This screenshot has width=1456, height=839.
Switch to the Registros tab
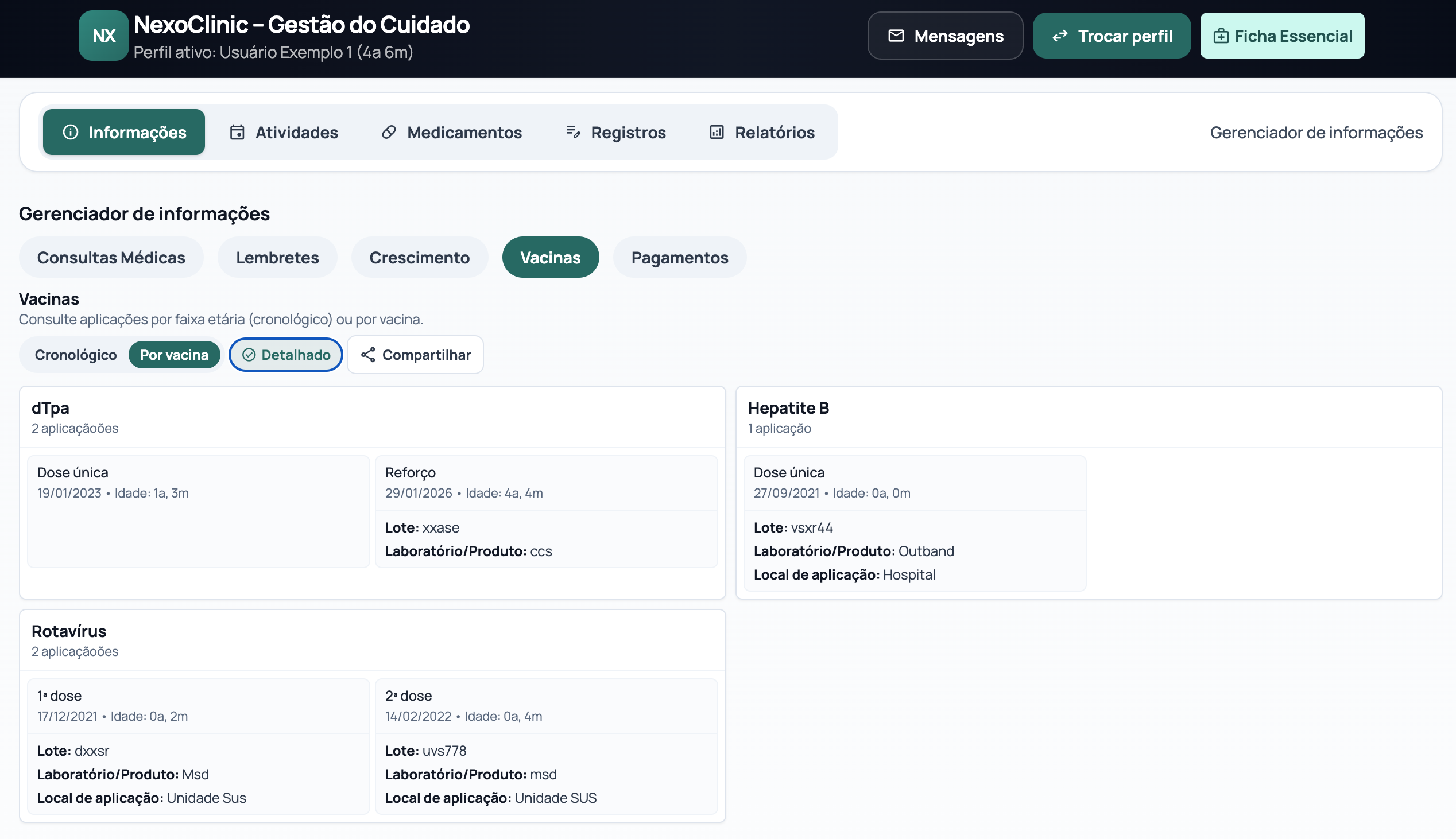coord(615,132)
